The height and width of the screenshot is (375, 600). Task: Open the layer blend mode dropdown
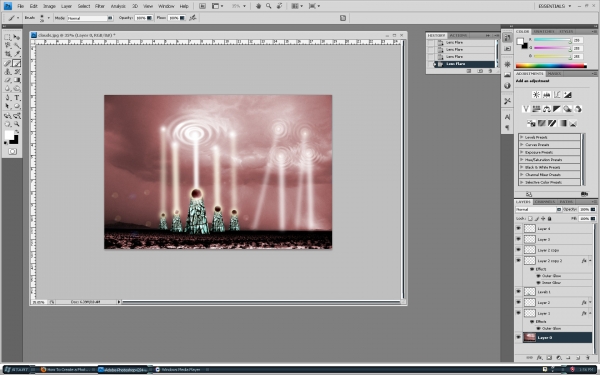pyautogui.click(x=538, y=210)
